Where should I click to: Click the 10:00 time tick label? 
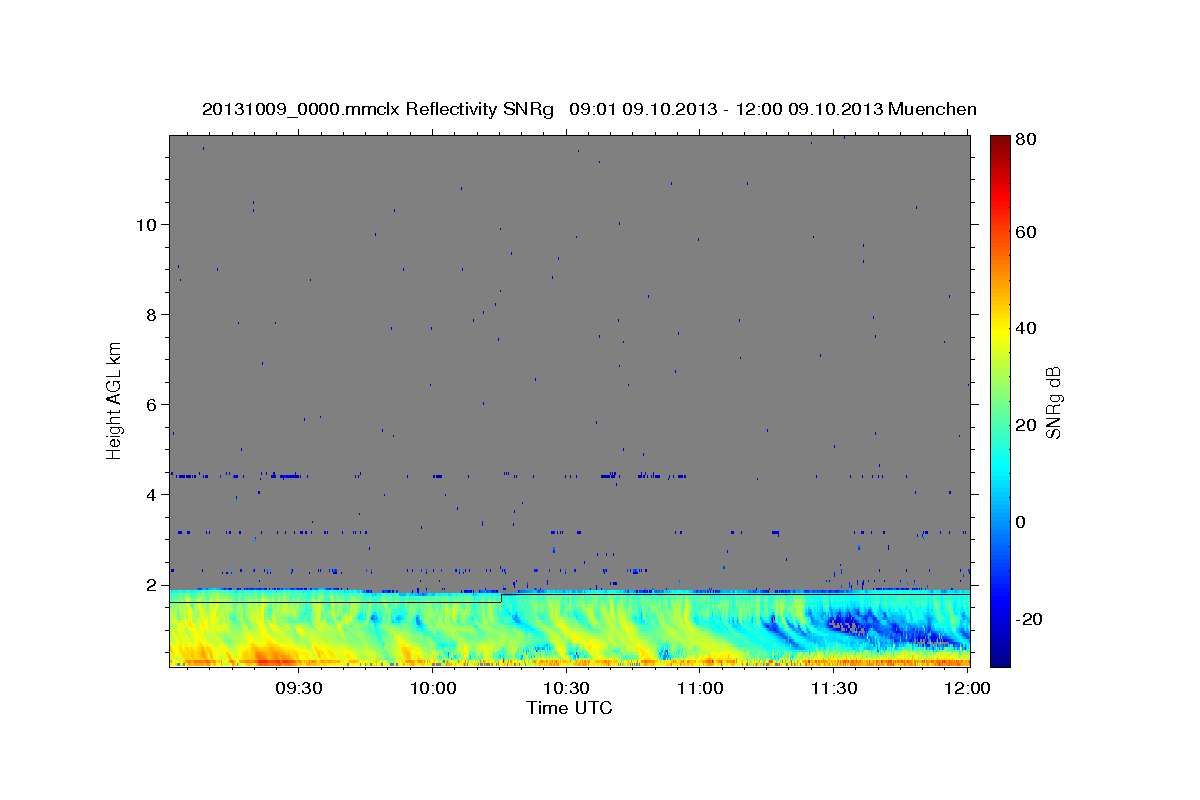433,688
